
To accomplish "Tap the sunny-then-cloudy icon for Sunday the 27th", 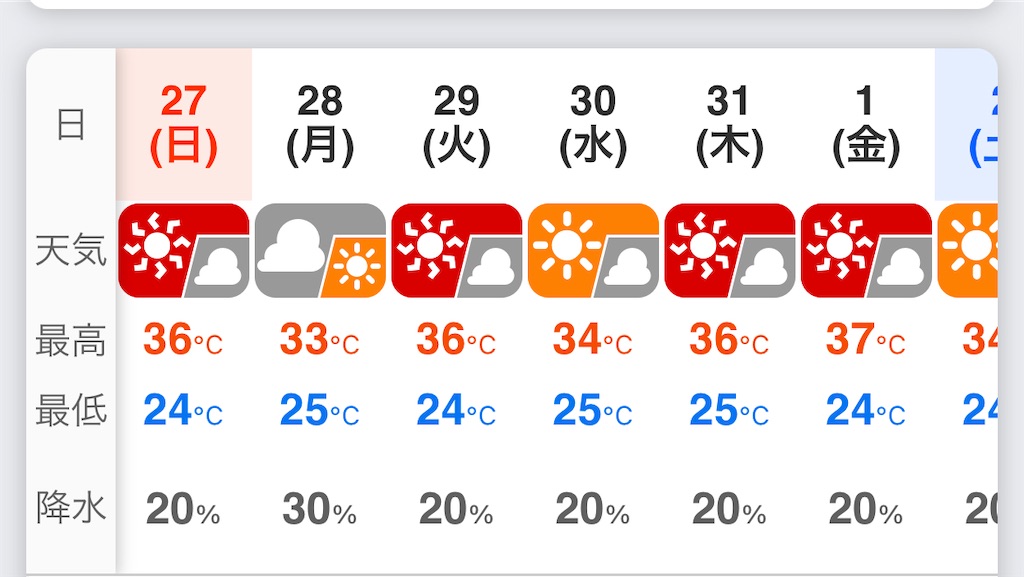I will [x=184, y=251].
